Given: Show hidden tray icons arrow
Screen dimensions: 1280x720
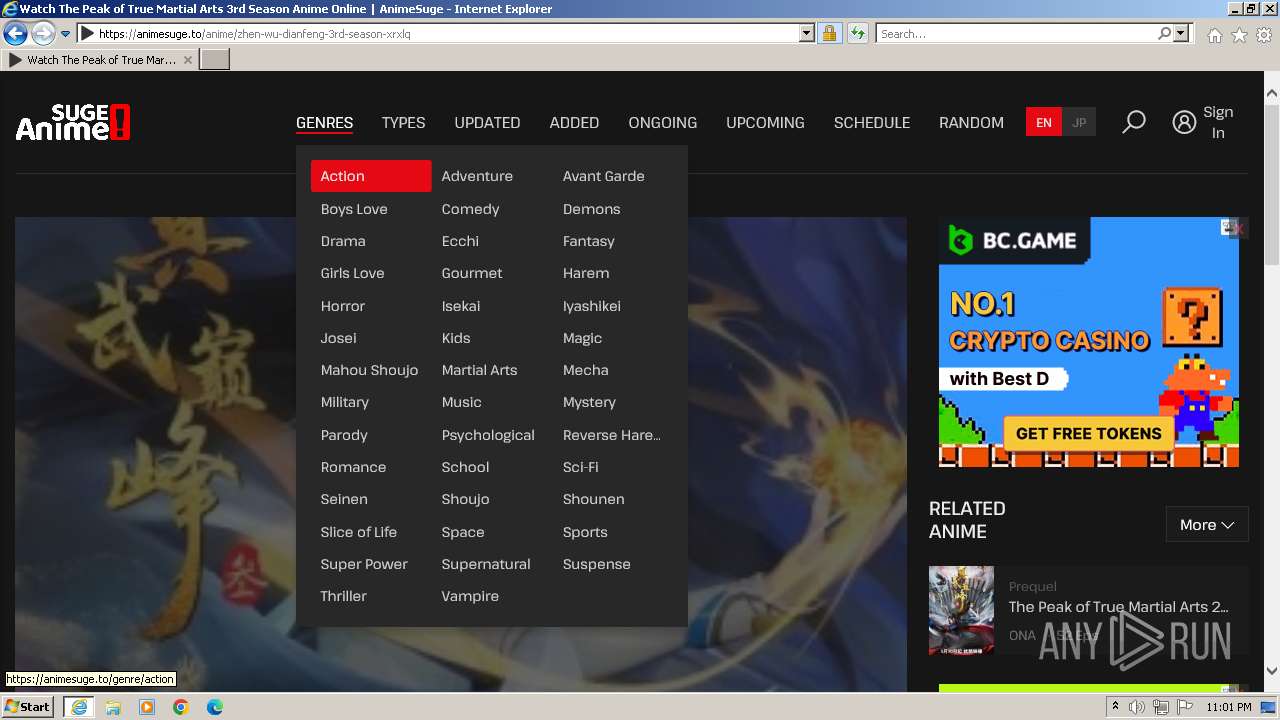Looking at the screenshot, I should [1115, 707].
